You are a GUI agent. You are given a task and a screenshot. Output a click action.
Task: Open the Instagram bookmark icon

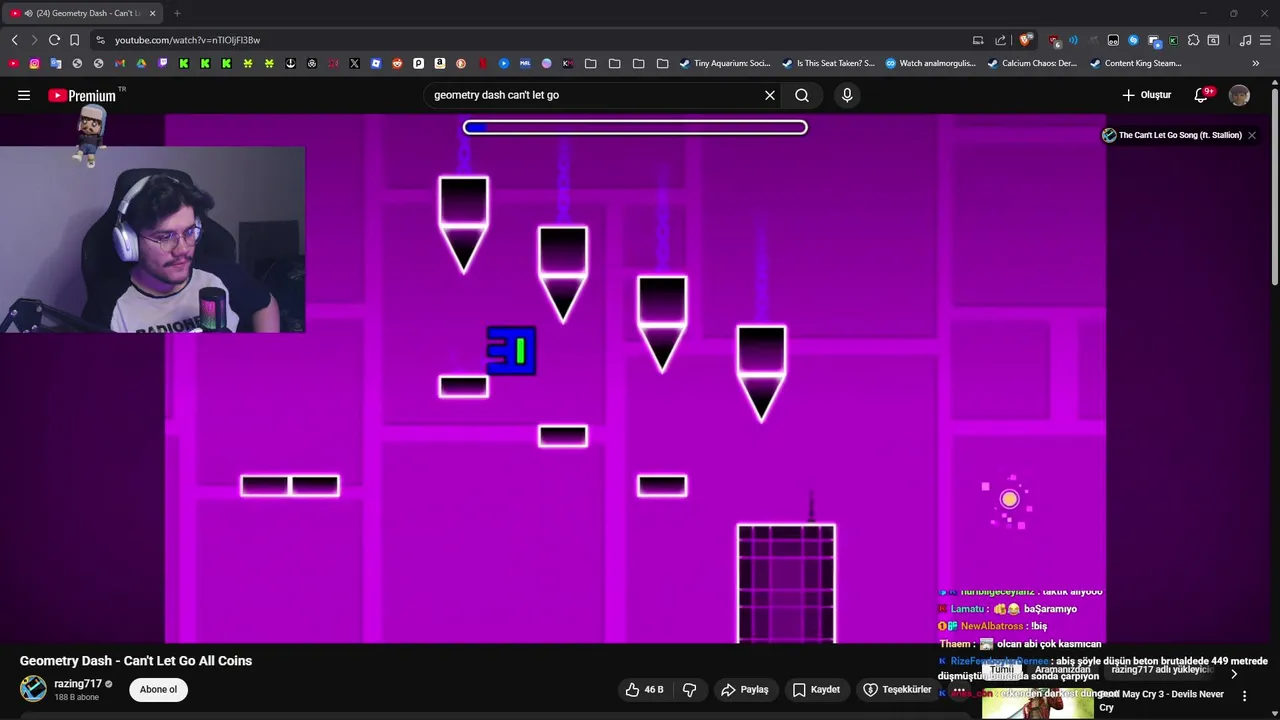coord(34,63)
